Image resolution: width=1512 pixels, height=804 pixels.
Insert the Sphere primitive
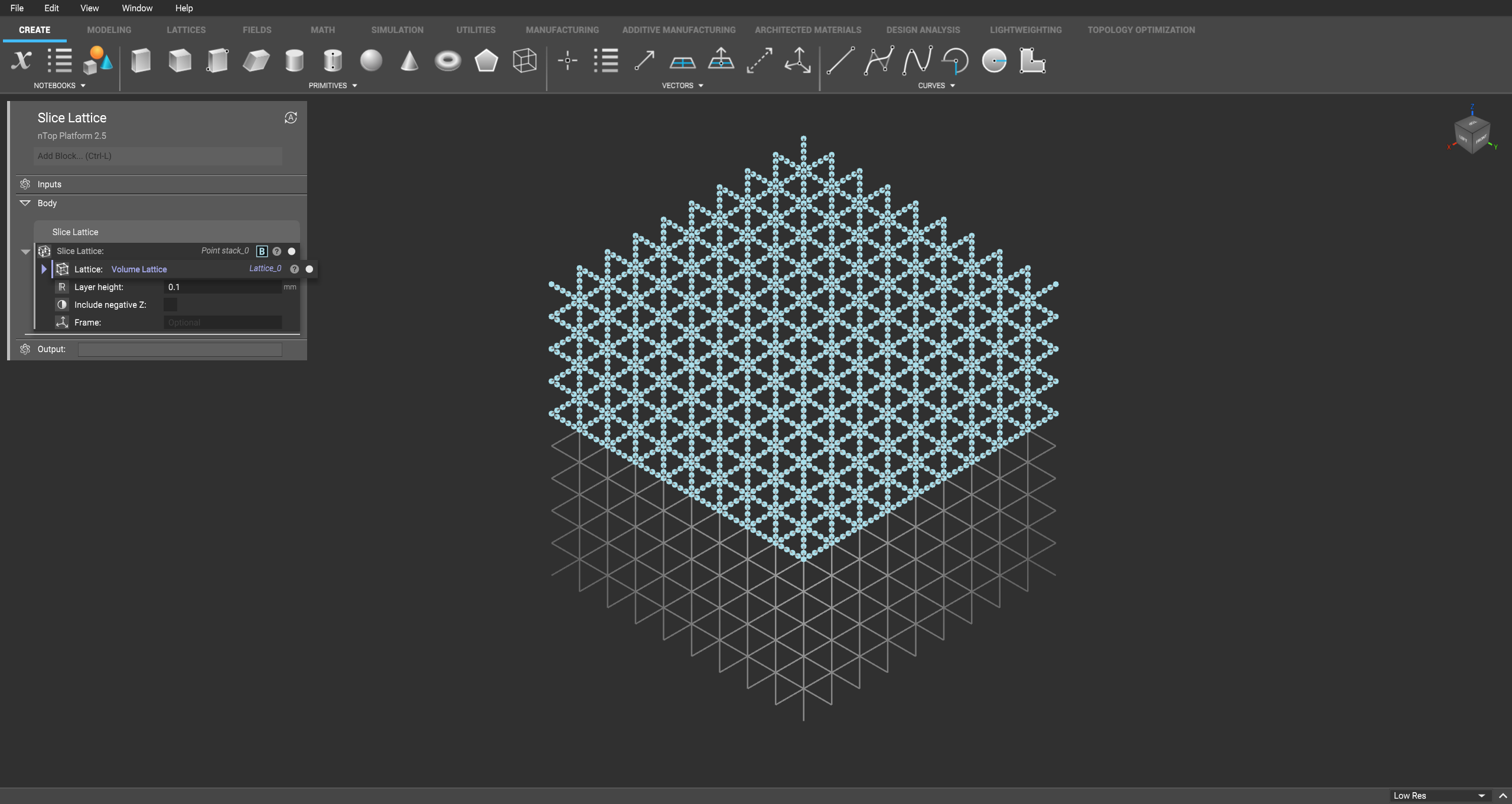coord(371,60)
